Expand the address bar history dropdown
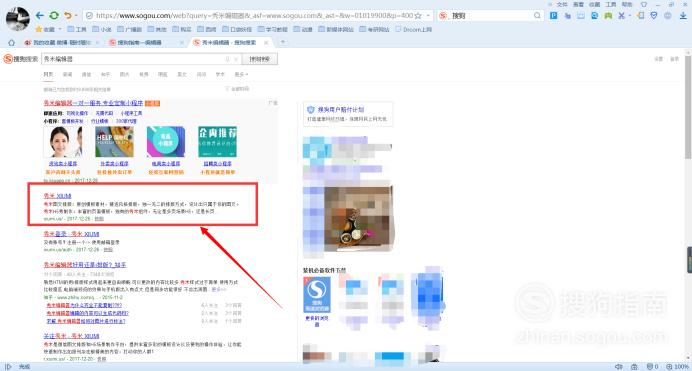Screen dimensions: 692x371 (x=428, y=15)
